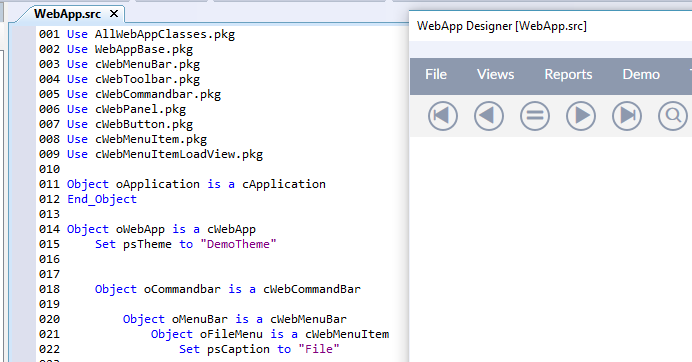Click "cWebCommandbar.pkg" on line 005
692x362 pixels.
[158, 94]
